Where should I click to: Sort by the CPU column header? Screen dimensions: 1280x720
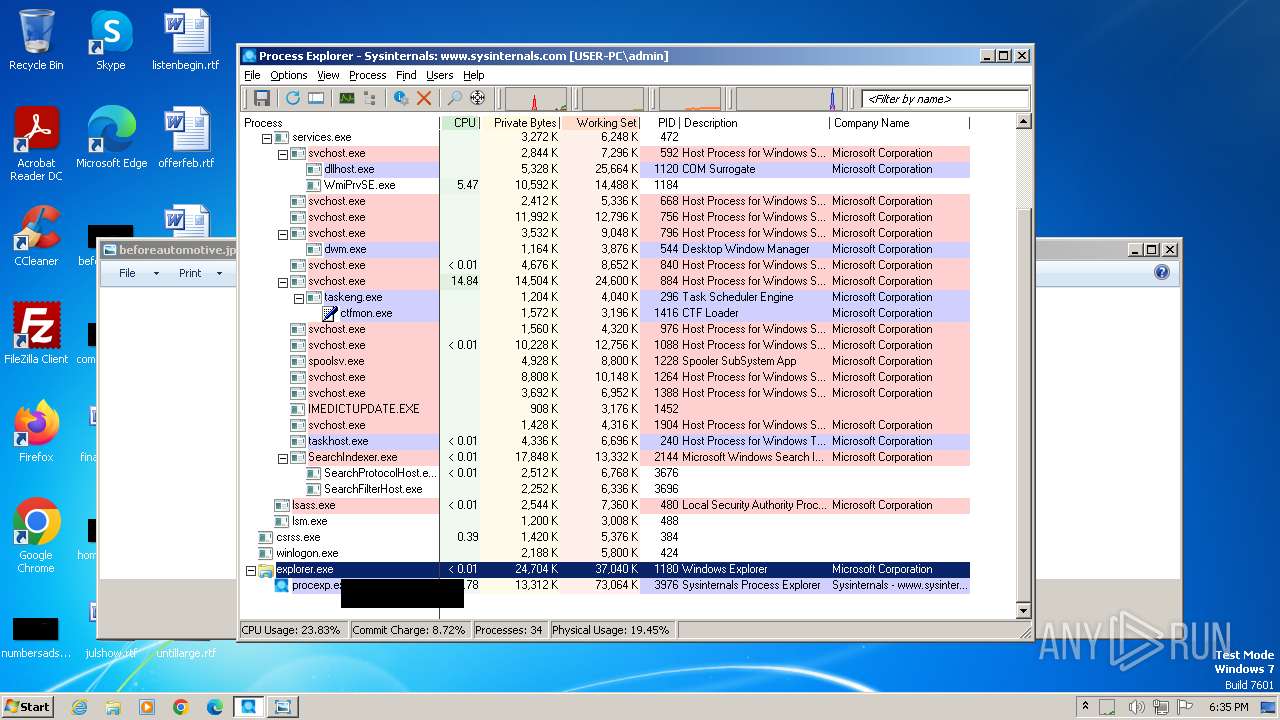tap(460, 123)
